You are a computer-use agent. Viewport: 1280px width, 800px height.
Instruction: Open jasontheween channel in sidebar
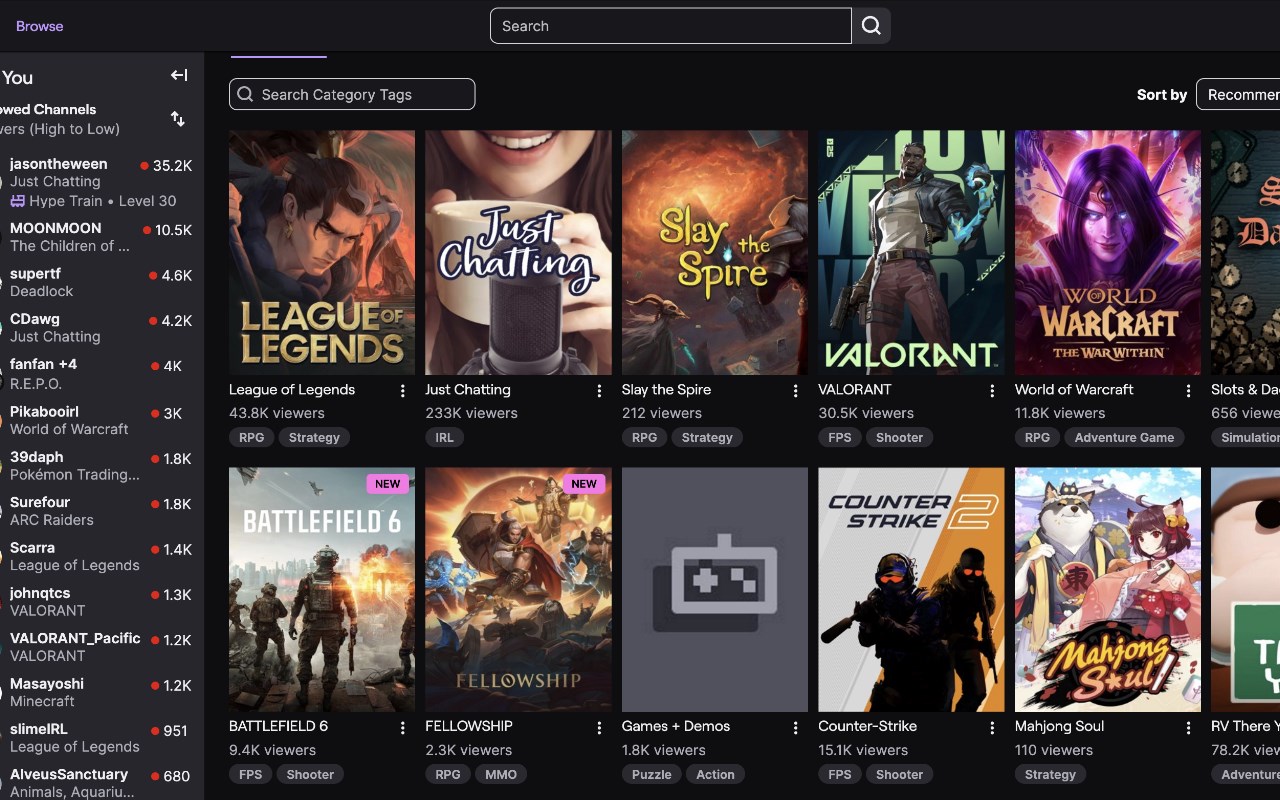pyautogui.click(x=100, y=182)
